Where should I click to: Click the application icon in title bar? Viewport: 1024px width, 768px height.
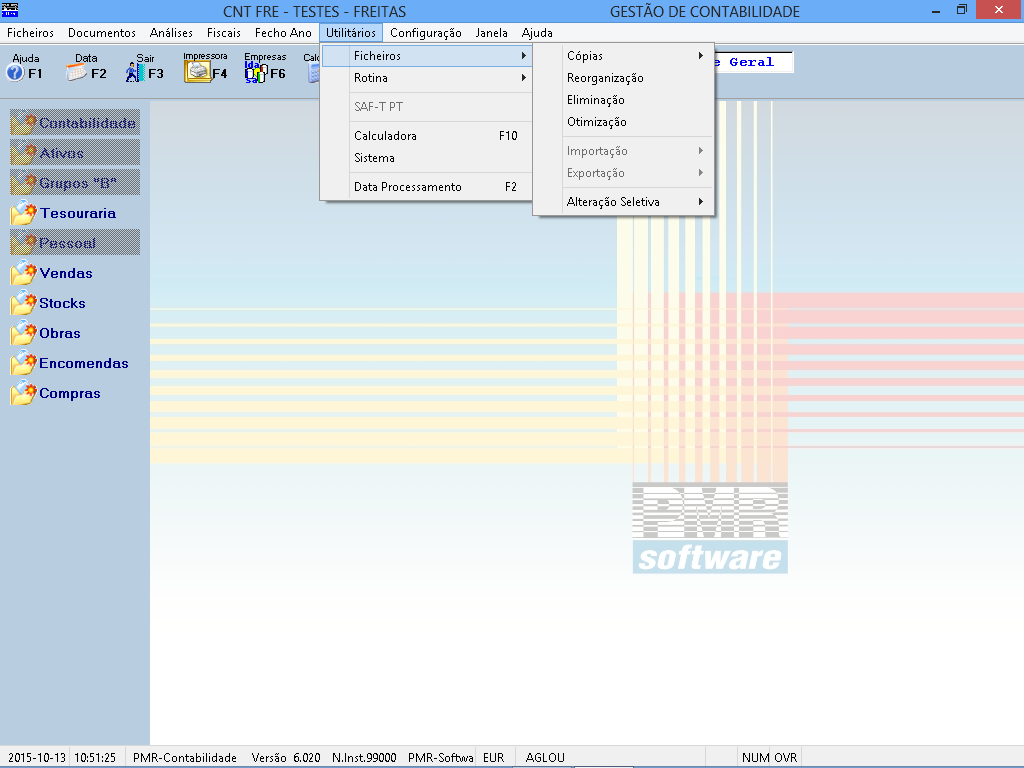[10, 10]
